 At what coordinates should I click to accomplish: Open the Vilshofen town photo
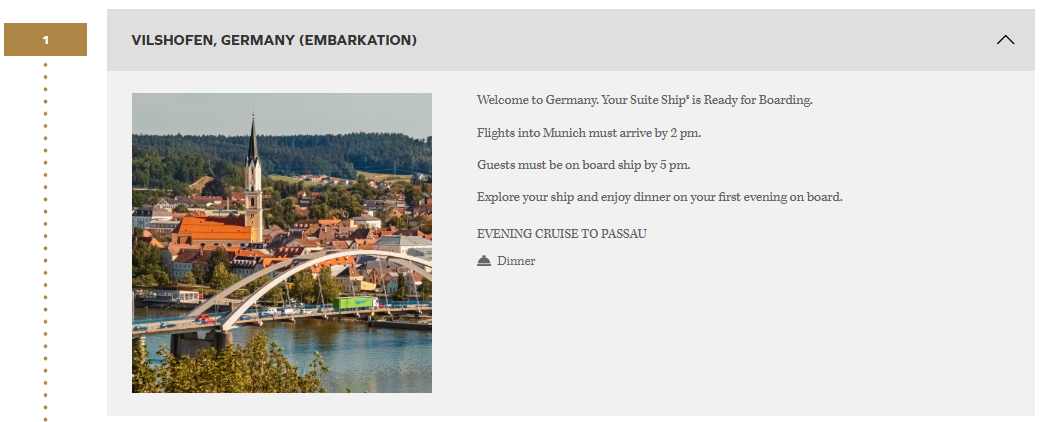click(282, 243)
